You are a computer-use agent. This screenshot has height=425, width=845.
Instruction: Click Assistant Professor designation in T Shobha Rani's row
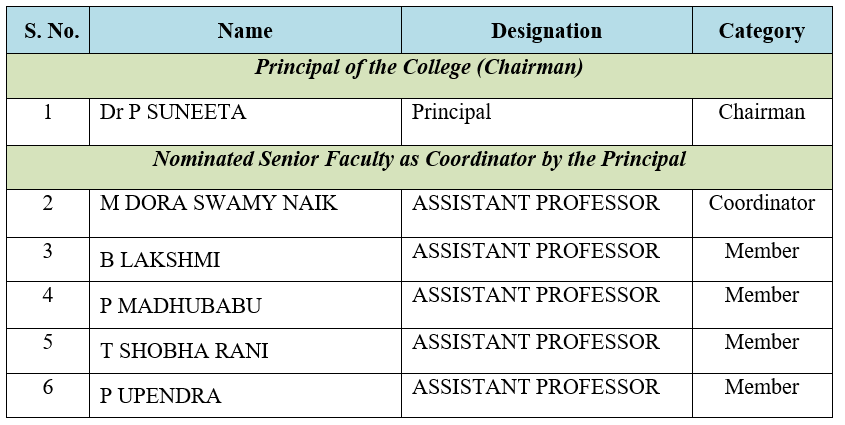coord(536,342)
